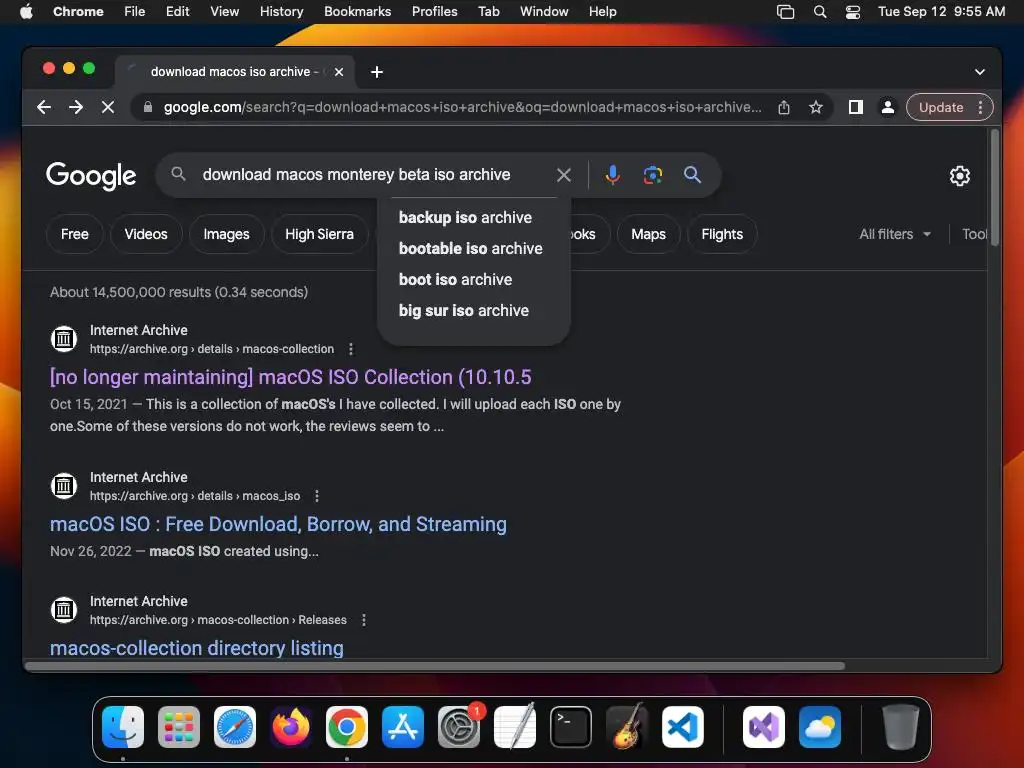The height and width of the screenshot is (768, 1024).
Task: Close the download macos iso archive tab
Action: coord(339,72)
